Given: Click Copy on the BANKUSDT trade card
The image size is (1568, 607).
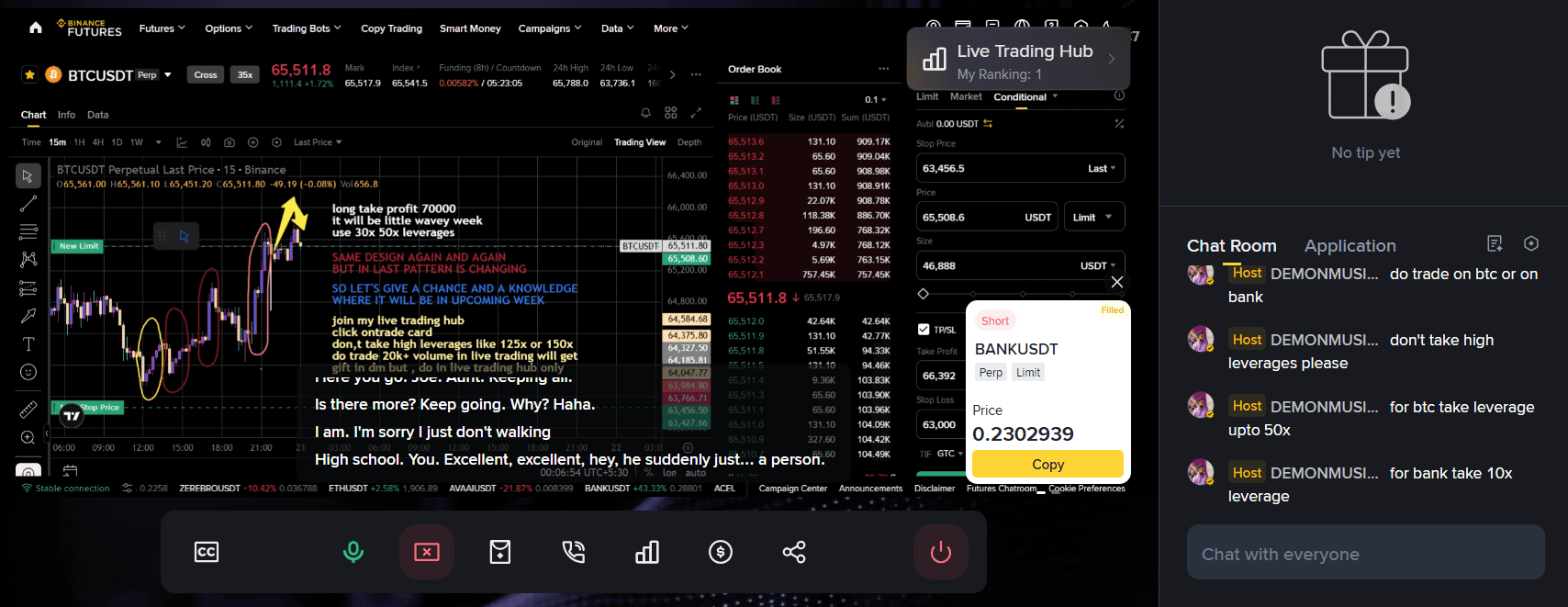Looking at the screenshot, I should pos(1047,464).
